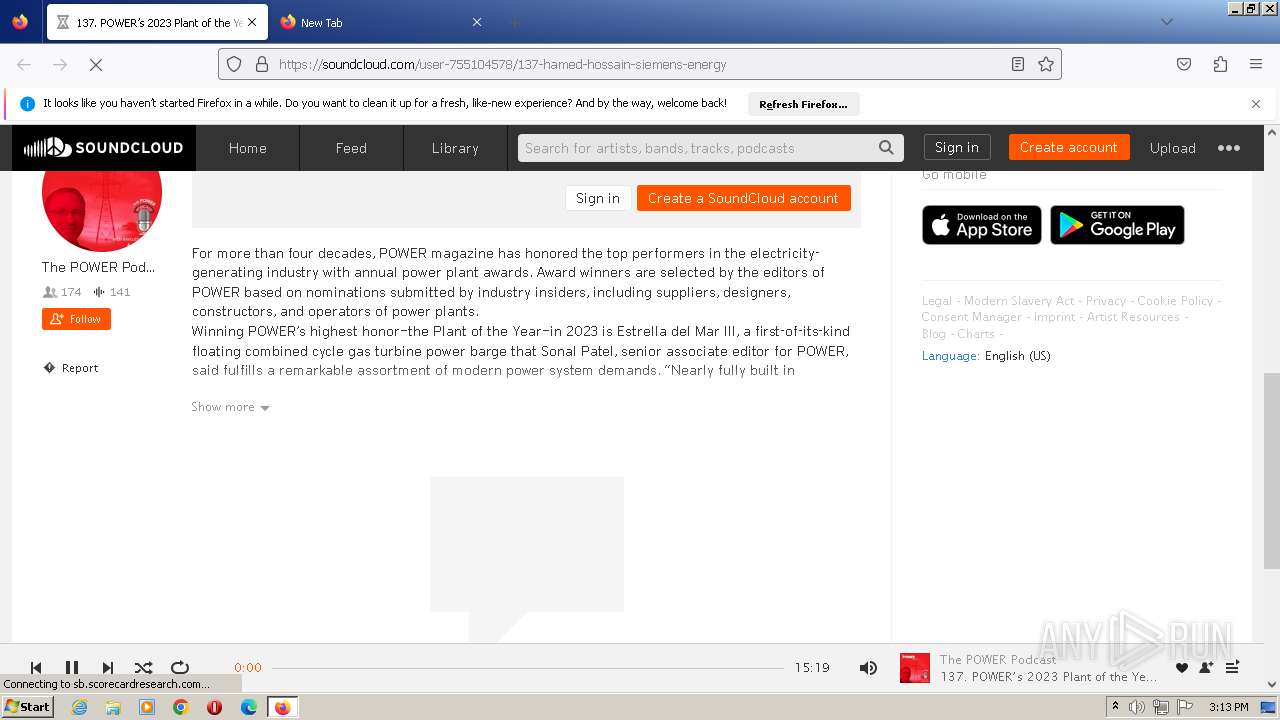
Task: Open The POWER Pod... profile name link
Action: [x=98, y=267]
